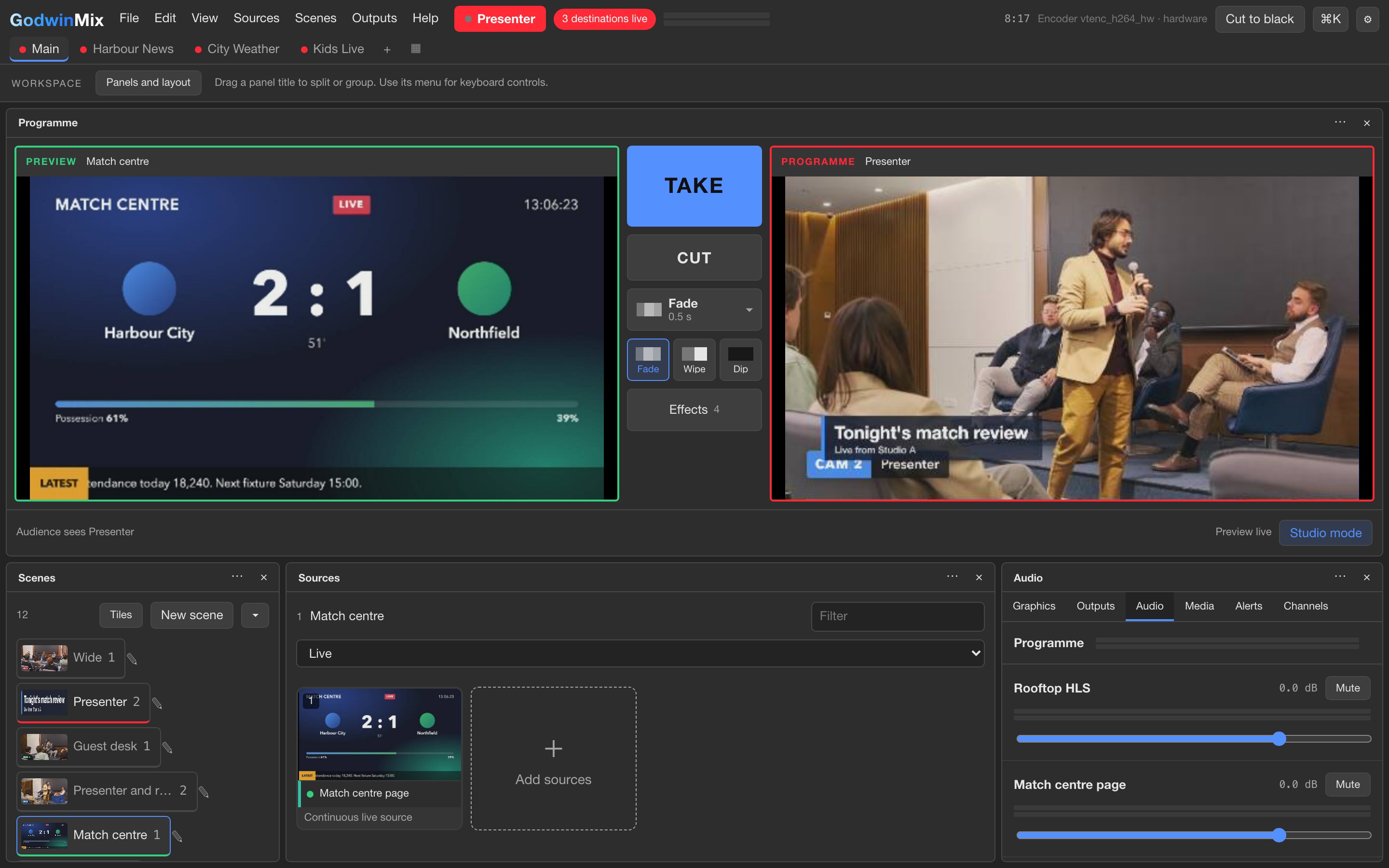Select the Fade transition tile
The image size is (1389, 868).
pos(648,360)
